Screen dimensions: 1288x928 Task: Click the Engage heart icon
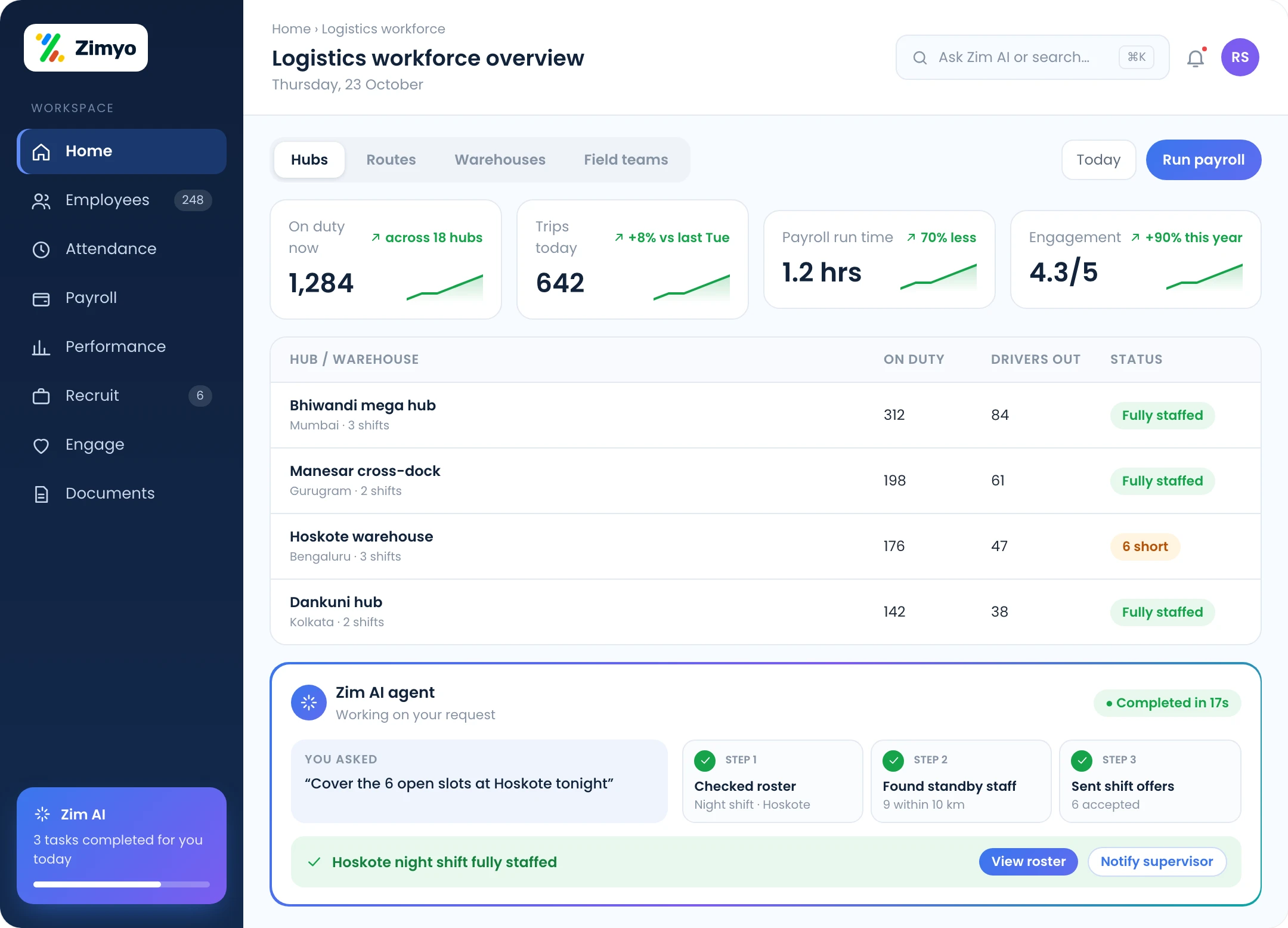[41, 446]
